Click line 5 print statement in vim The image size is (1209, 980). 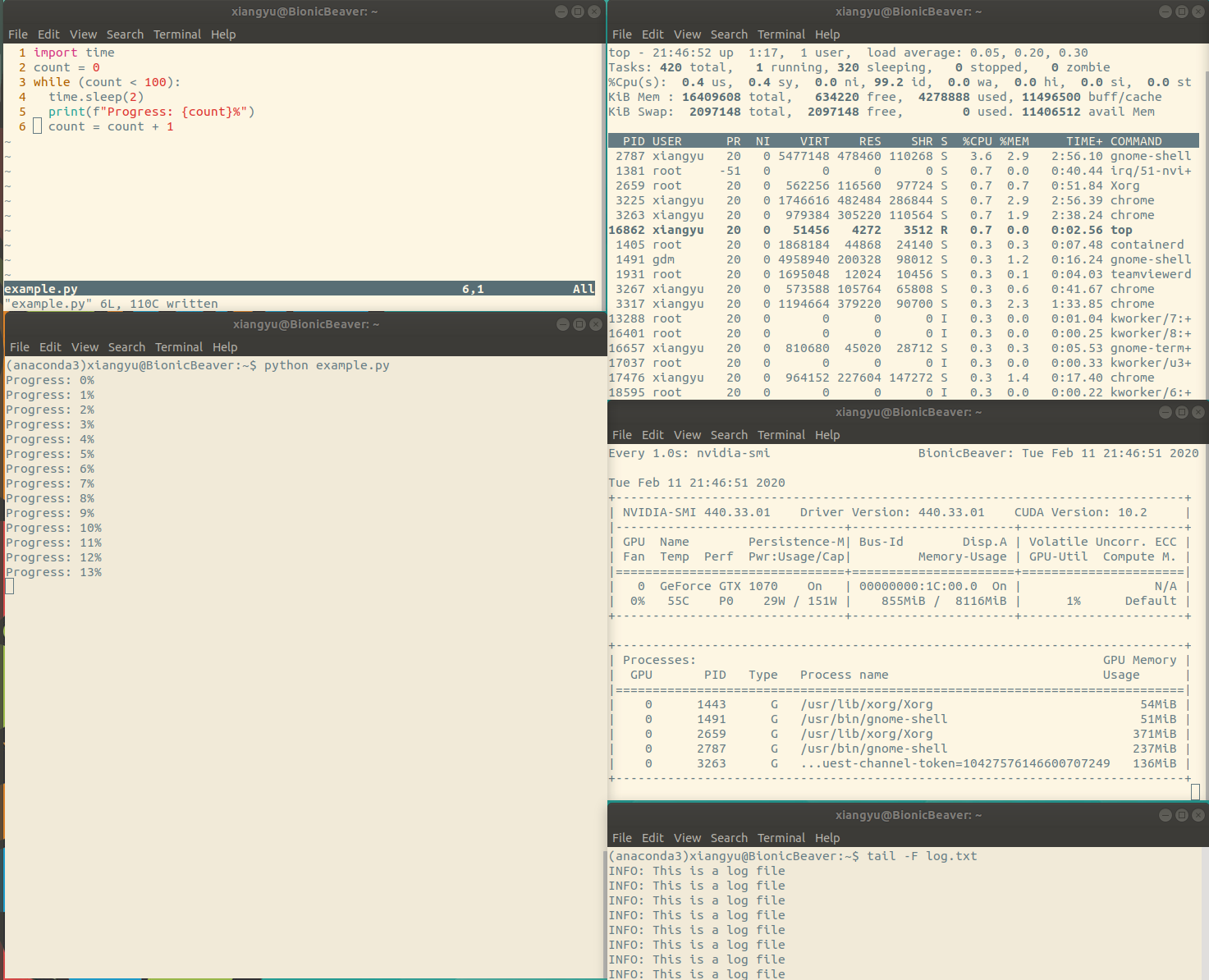(151, 112)
